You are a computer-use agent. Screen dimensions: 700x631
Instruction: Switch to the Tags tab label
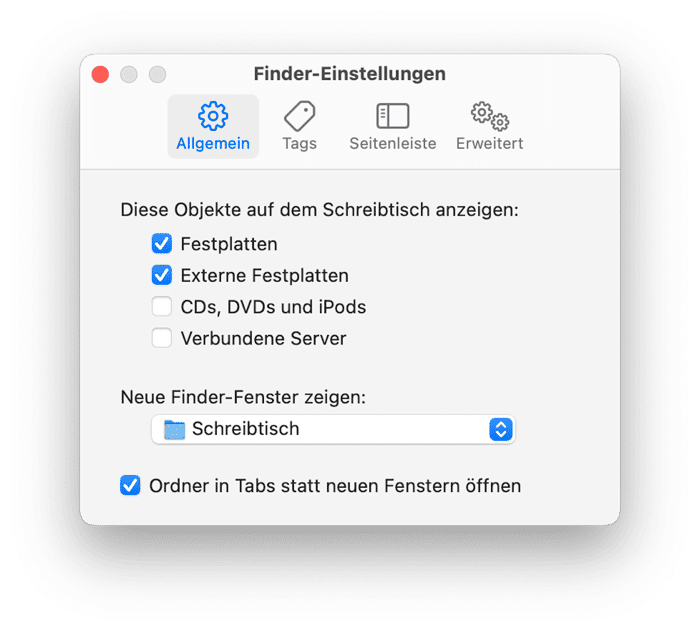[299, 143]
